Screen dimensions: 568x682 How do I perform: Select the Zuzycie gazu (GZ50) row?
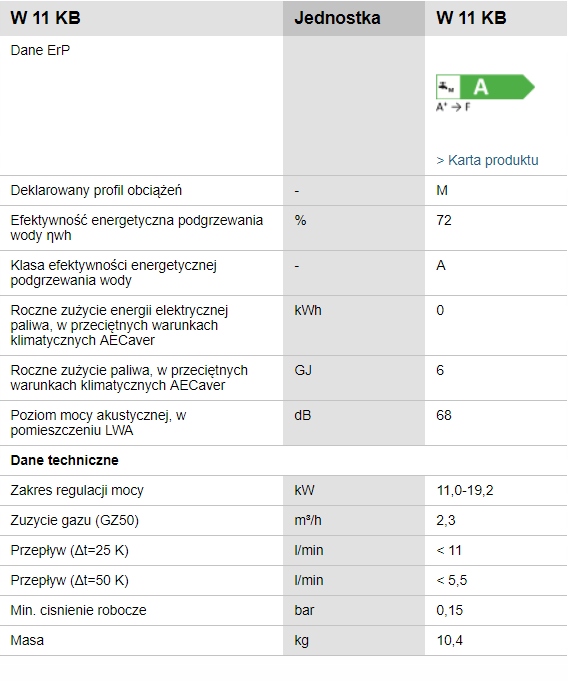[284, 520]
